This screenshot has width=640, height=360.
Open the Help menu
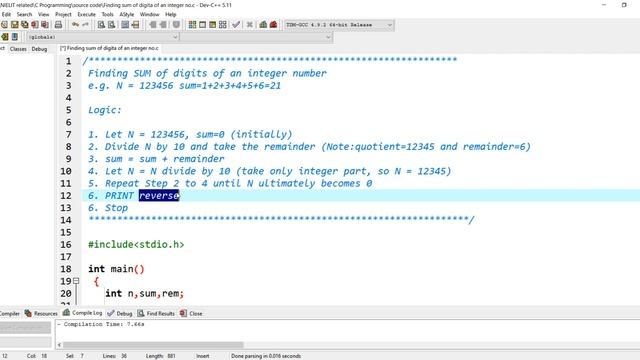(x=171, y=14)
